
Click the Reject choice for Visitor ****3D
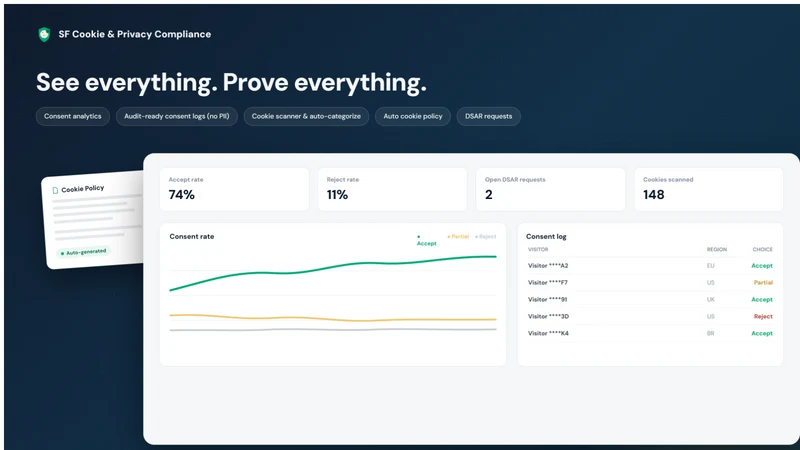click(x=763, y=316)
